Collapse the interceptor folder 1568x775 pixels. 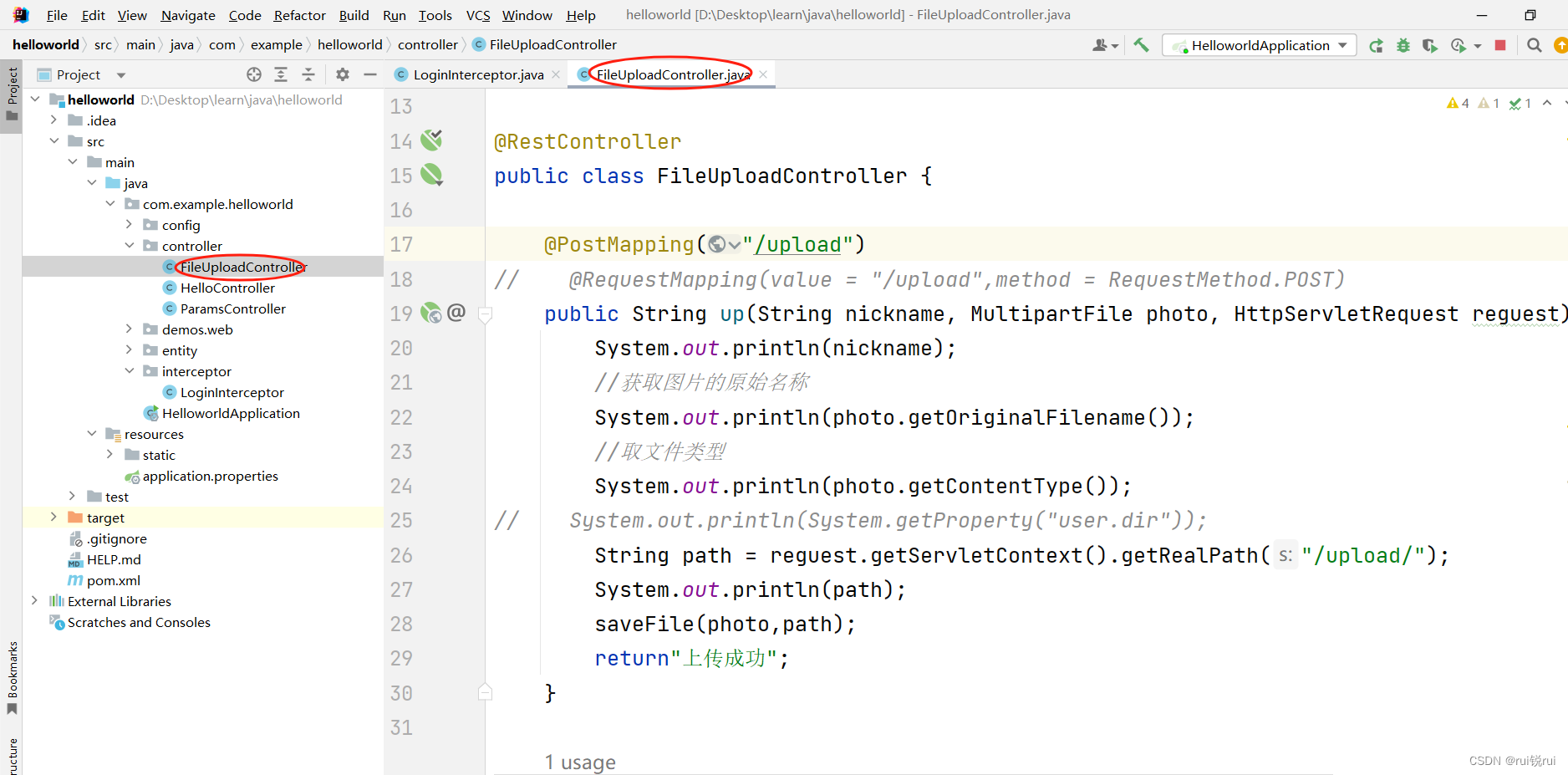pos(128,370)
